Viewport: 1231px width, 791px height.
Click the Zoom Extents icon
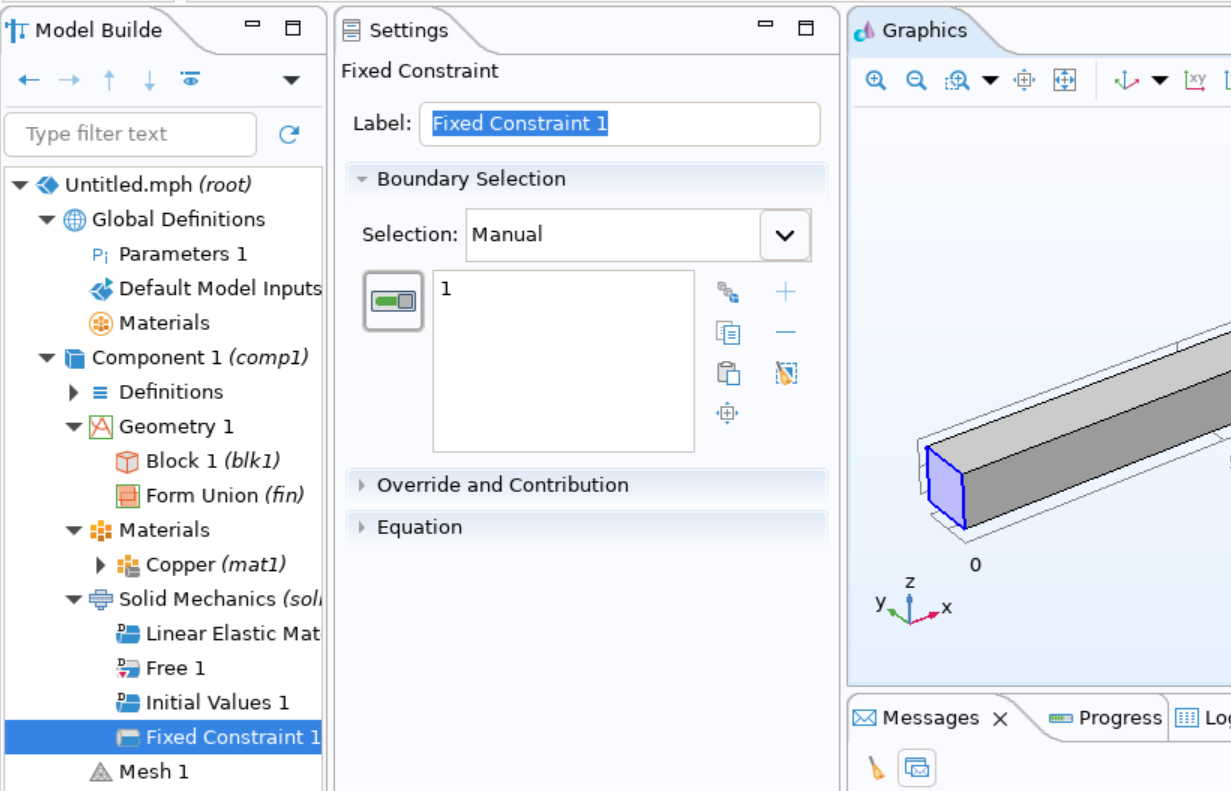click(1063, 80)
